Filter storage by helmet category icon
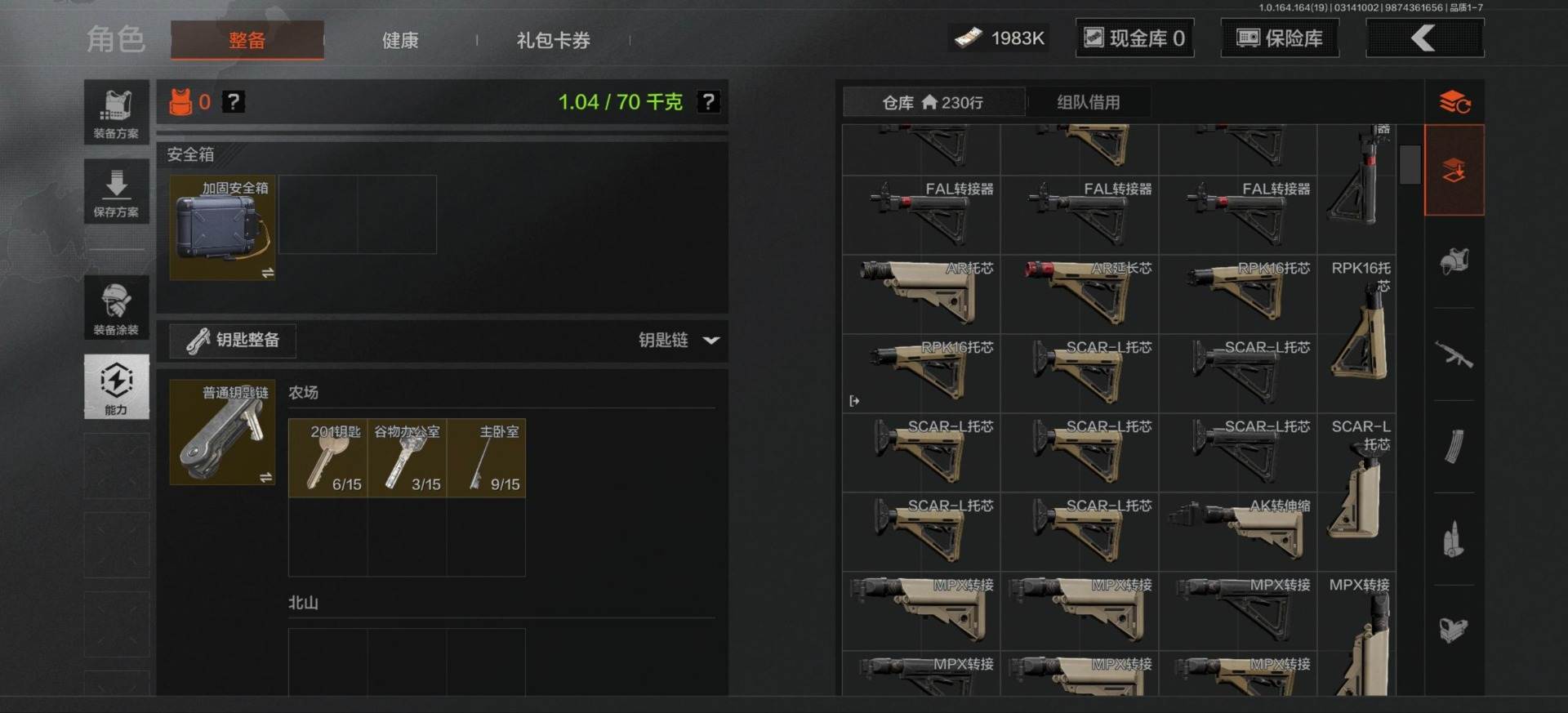This screenshot has width=1568, height=713. 1454,262
